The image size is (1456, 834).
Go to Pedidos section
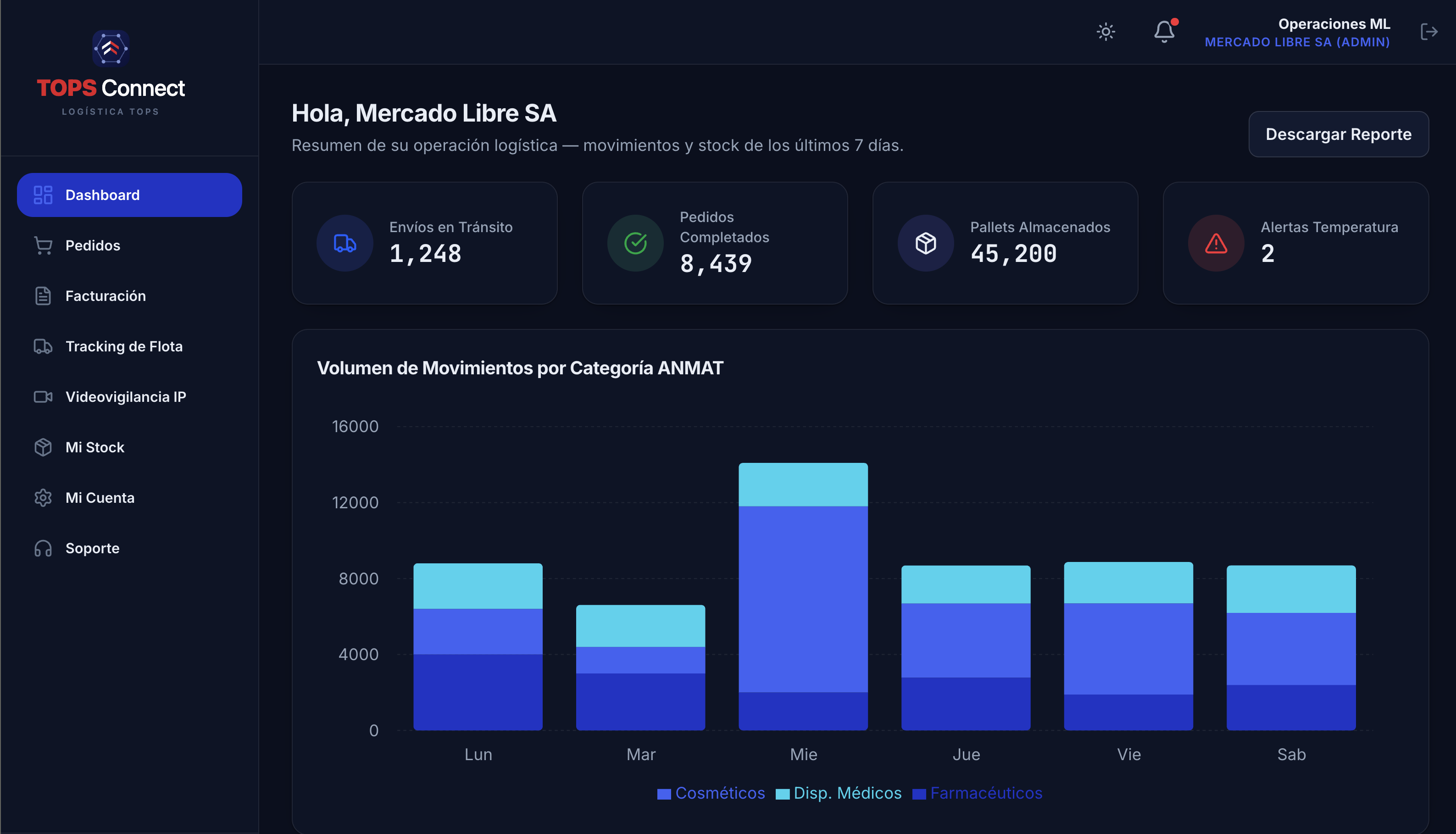[x=129, y=245]
